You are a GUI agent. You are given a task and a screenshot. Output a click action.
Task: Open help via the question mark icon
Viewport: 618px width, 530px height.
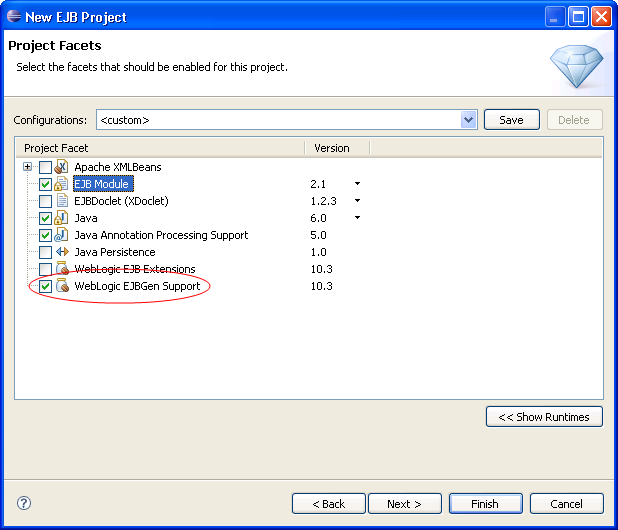(24, 503)
